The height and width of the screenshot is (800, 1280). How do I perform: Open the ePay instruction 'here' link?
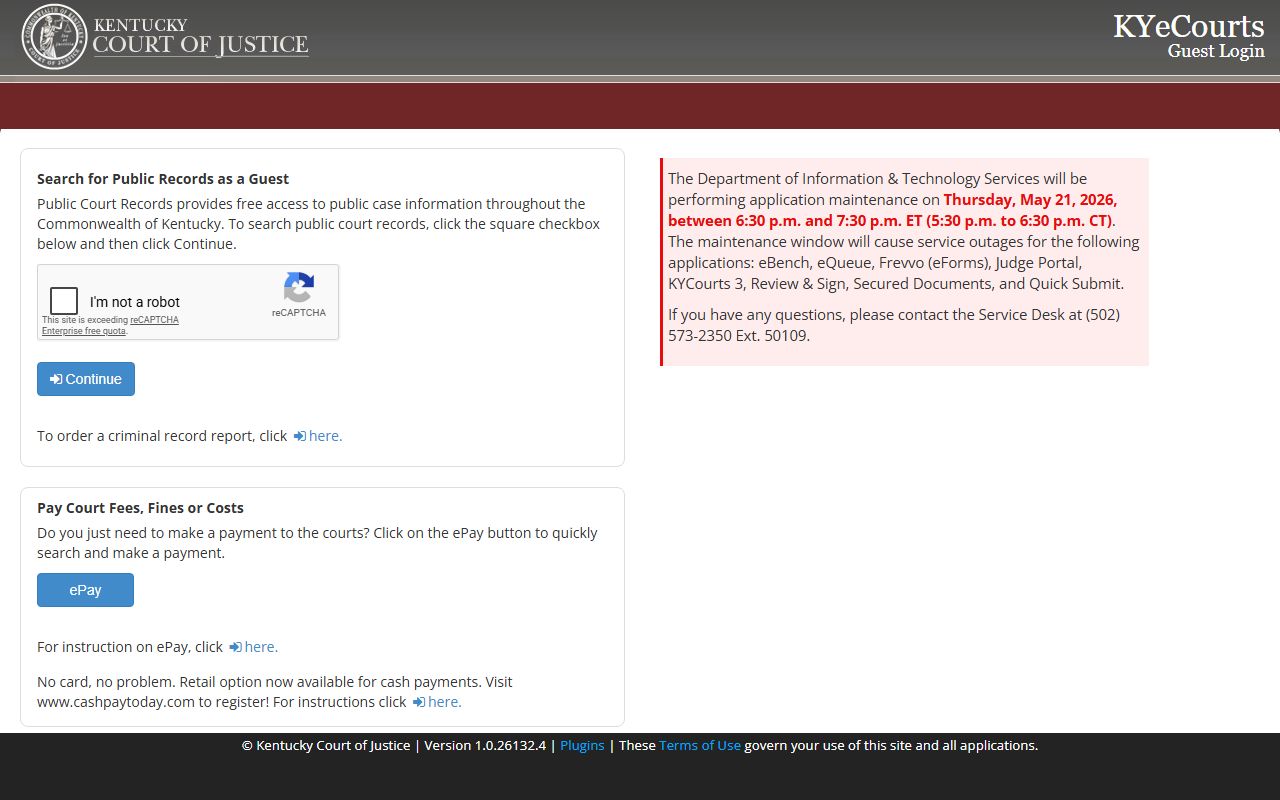point(253,647)
